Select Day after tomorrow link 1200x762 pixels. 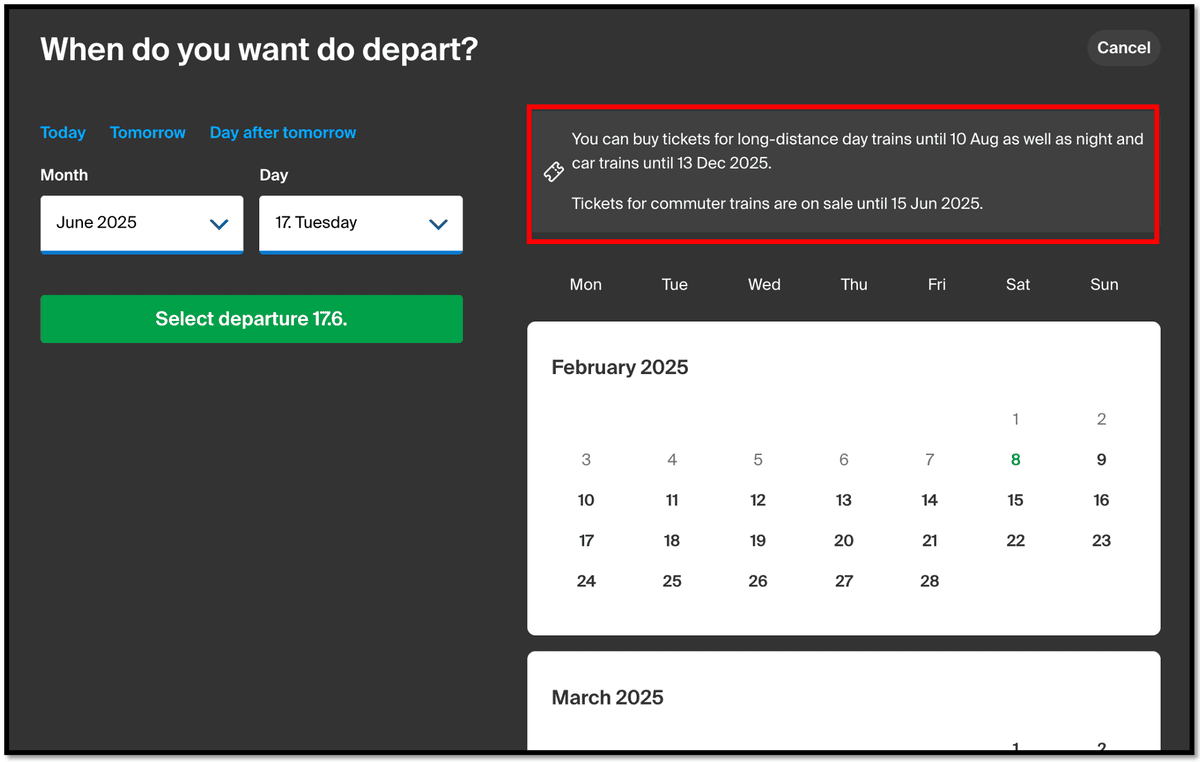283,132
